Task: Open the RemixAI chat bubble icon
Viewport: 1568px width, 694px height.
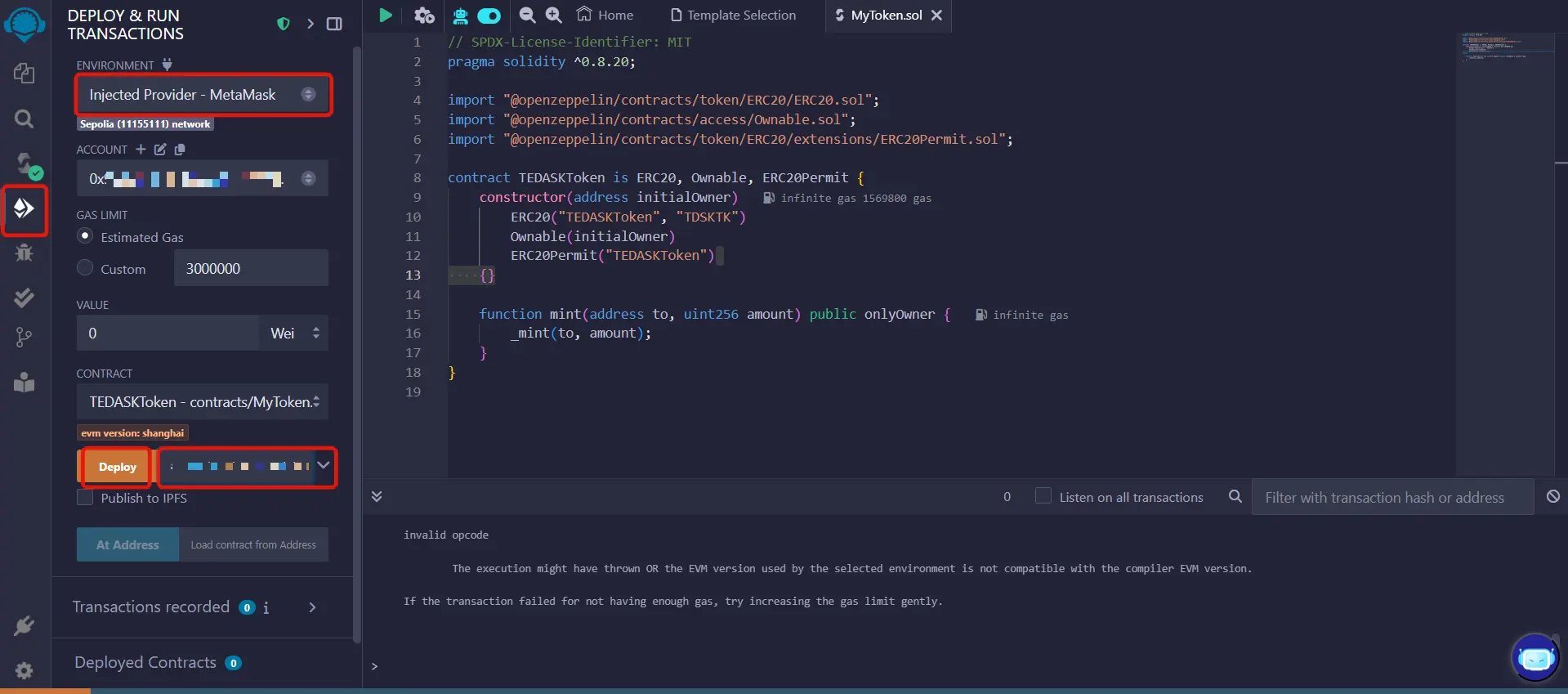Action: coord(1535,657)
